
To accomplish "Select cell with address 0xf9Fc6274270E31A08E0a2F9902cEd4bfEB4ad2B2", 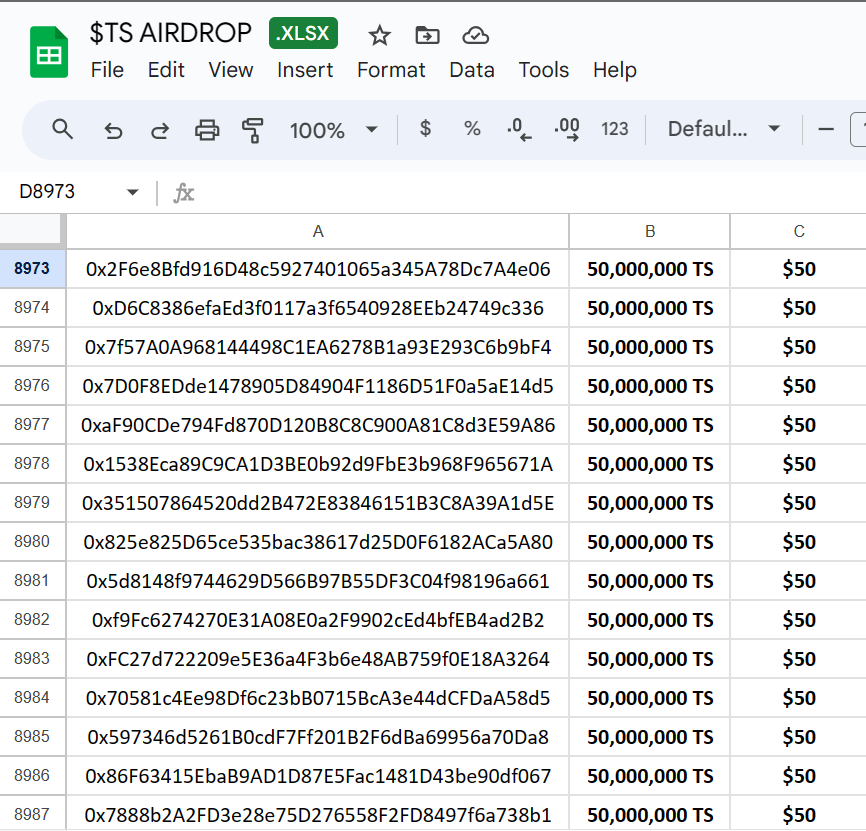I will [x=318, y=620].
